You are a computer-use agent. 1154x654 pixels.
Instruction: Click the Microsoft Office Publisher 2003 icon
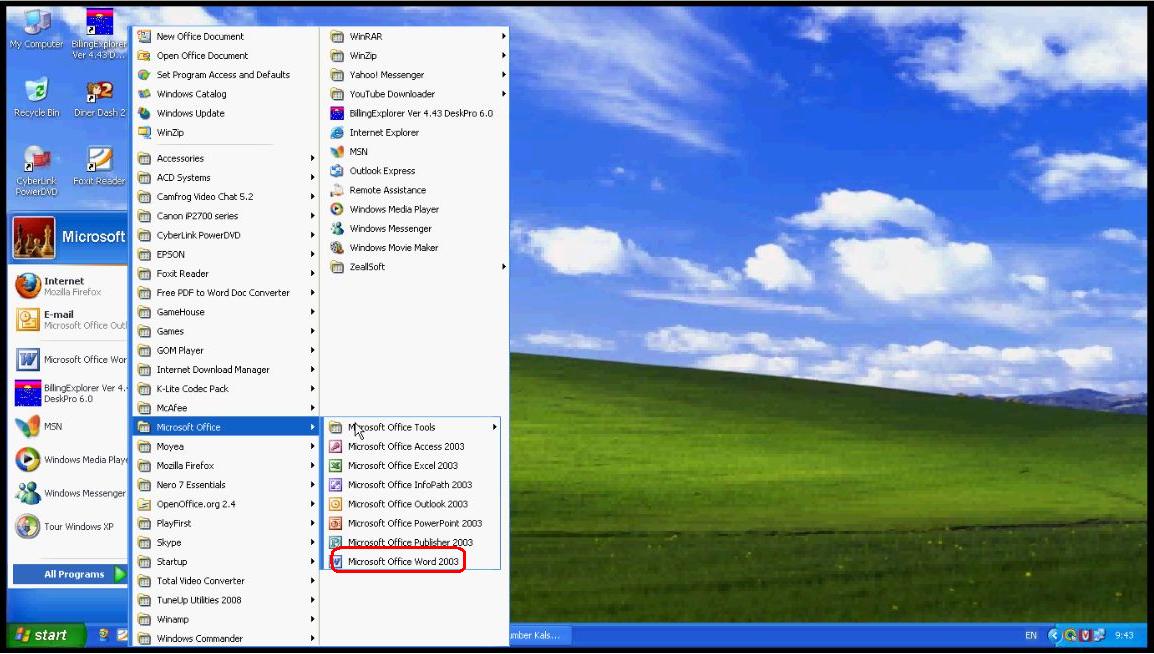[335, 542]
